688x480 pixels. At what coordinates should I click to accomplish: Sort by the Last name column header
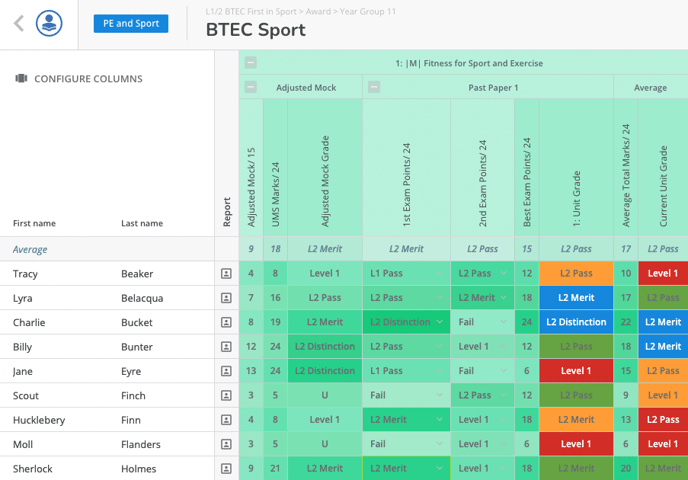pyautogui.click(x=141, y=223)
